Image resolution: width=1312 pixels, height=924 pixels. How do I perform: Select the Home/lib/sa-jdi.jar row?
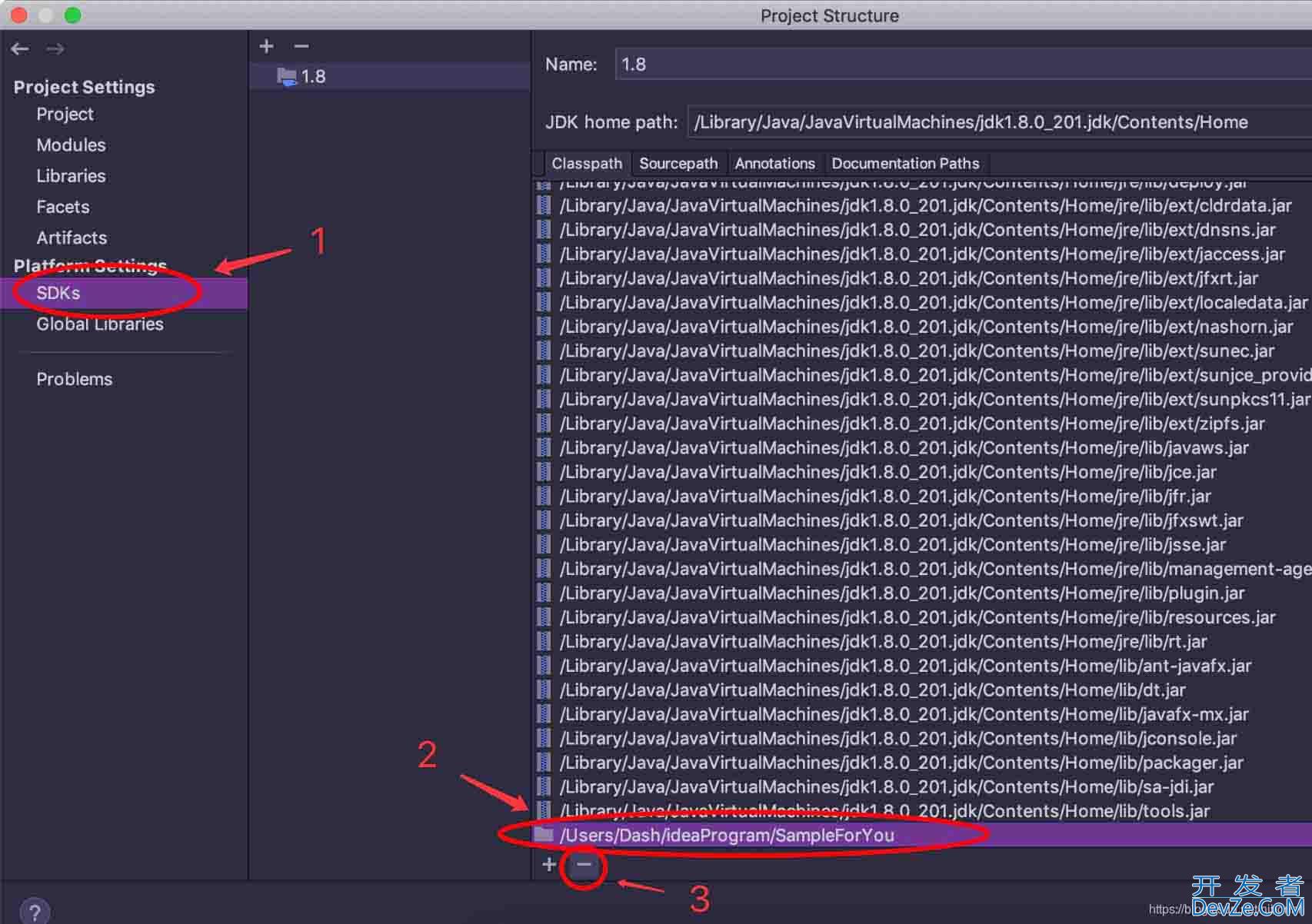pyautogui.click(x=923, y=786)
